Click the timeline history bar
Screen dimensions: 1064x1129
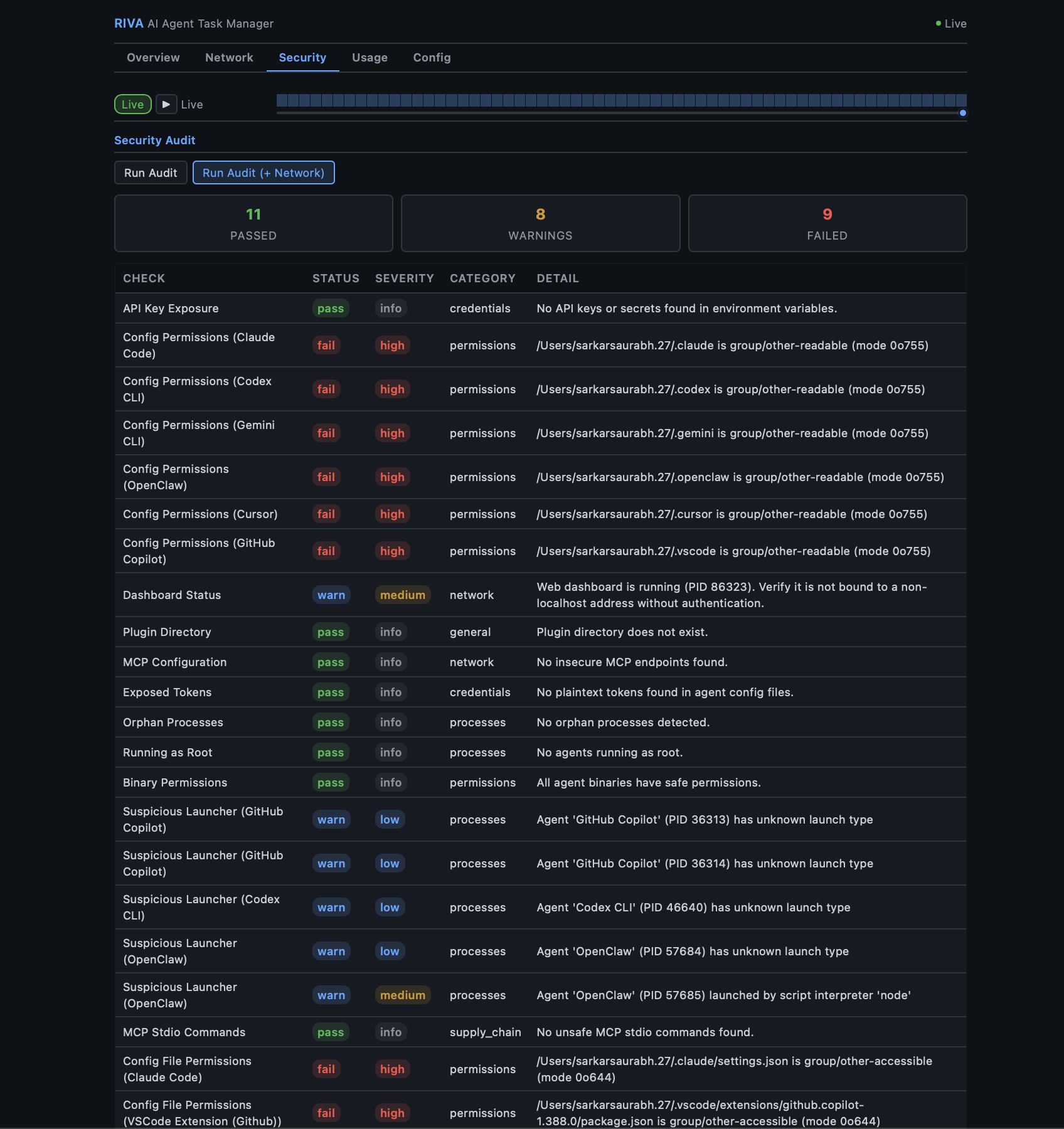point(621,100)
